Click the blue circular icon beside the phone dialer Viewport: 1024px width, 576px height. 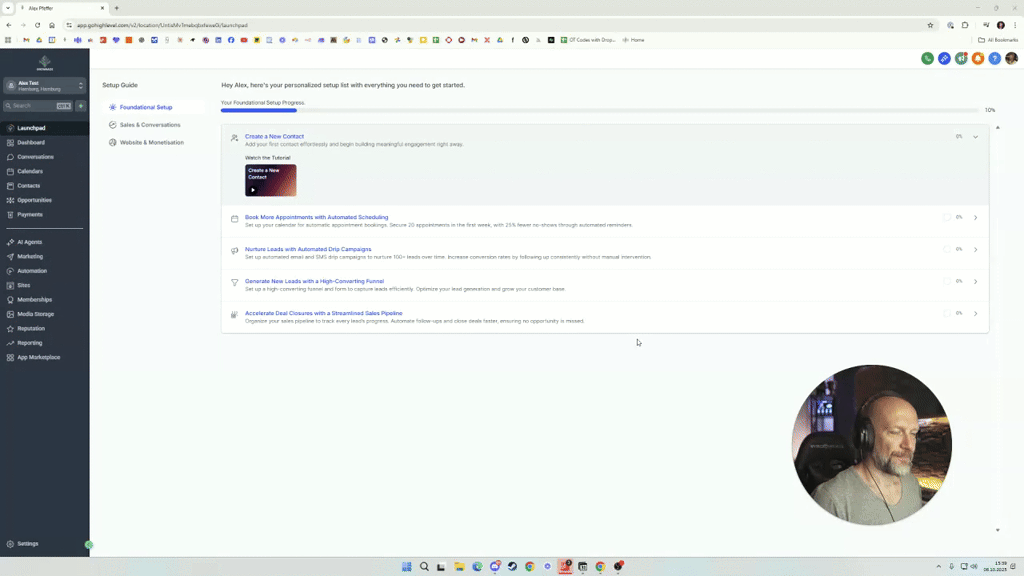[x=944, y=58]
